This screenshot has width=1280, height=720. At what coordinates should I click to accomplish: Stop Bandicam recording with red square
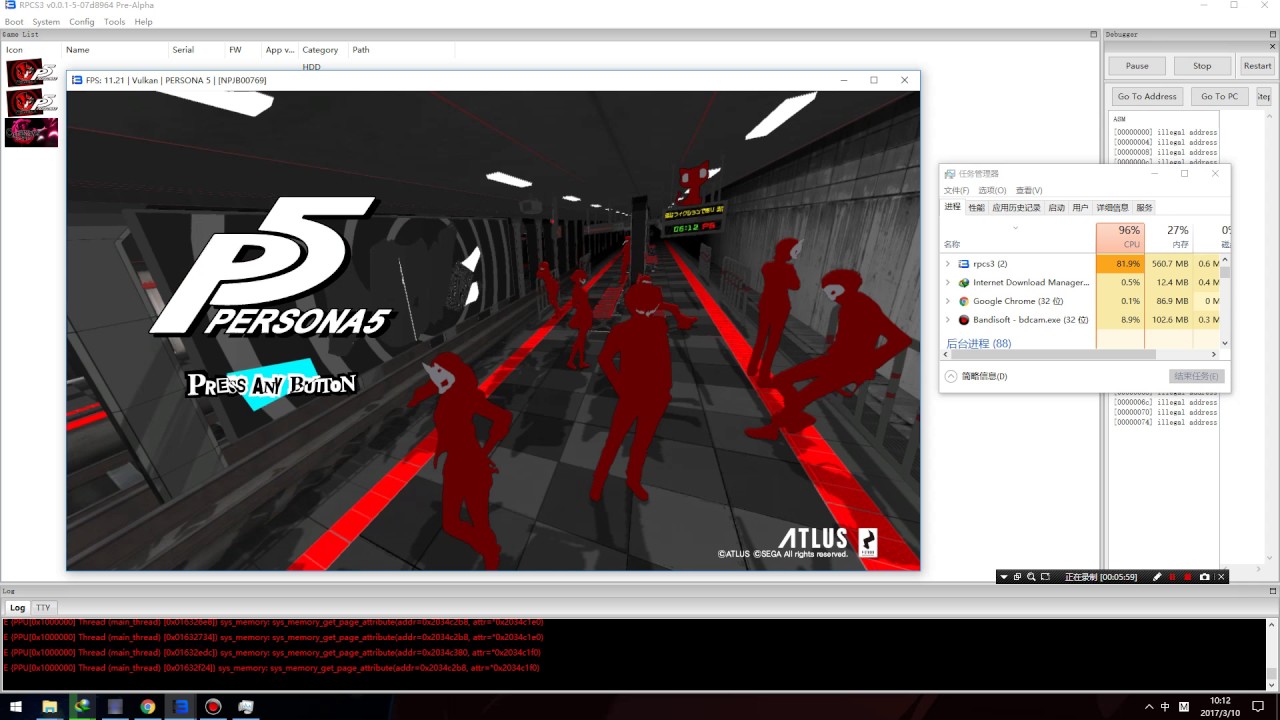click(x=1188, y=577)
